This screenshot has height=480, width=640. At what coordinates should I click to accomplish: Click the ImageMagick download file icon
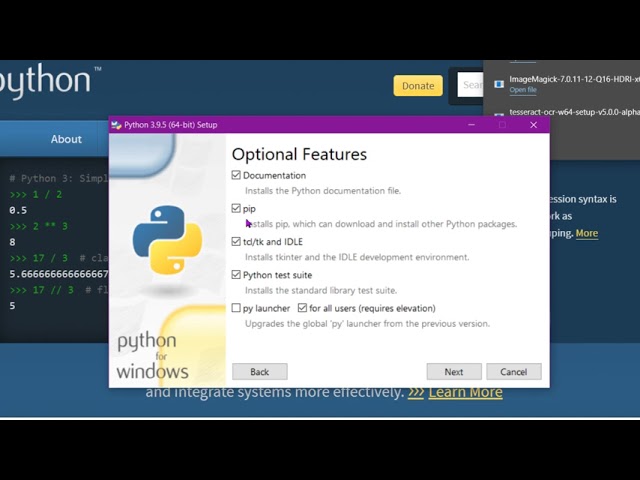coord(499,84)
